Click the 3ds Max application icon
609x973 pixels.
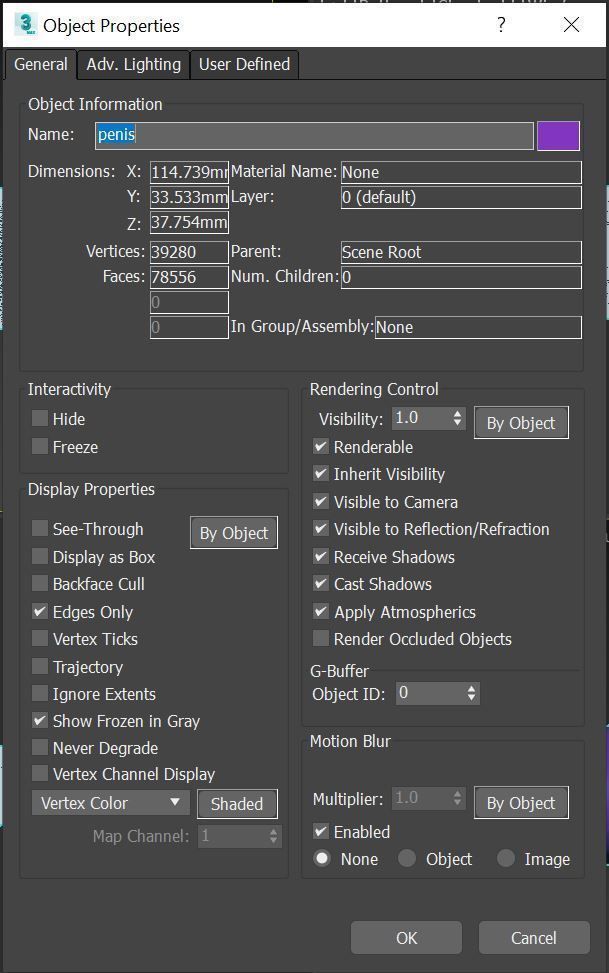[x=26, y=25]
